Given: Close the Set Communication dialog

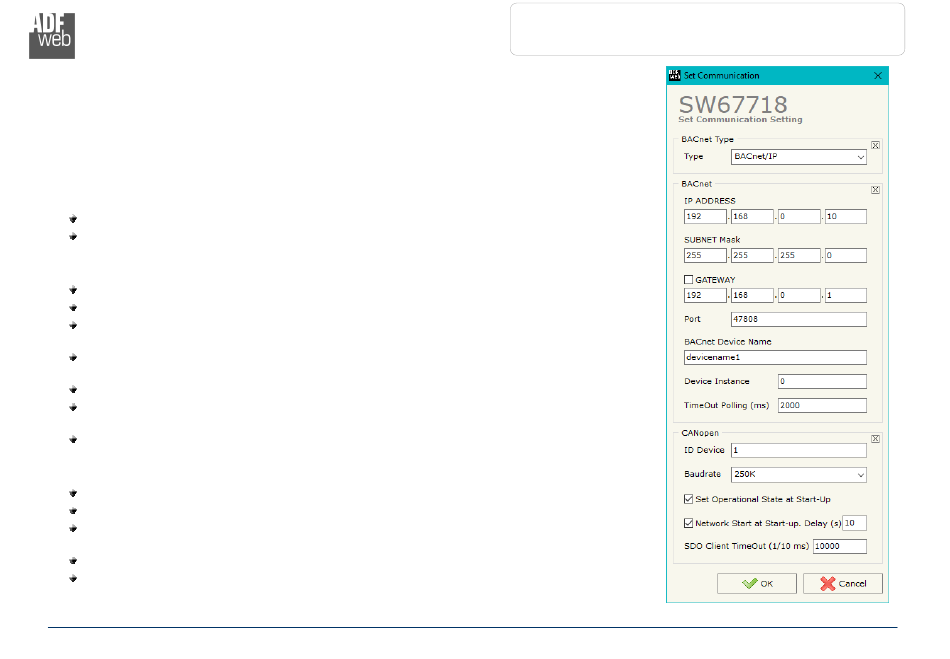Looking at the screenshot, I should [878, 76].
